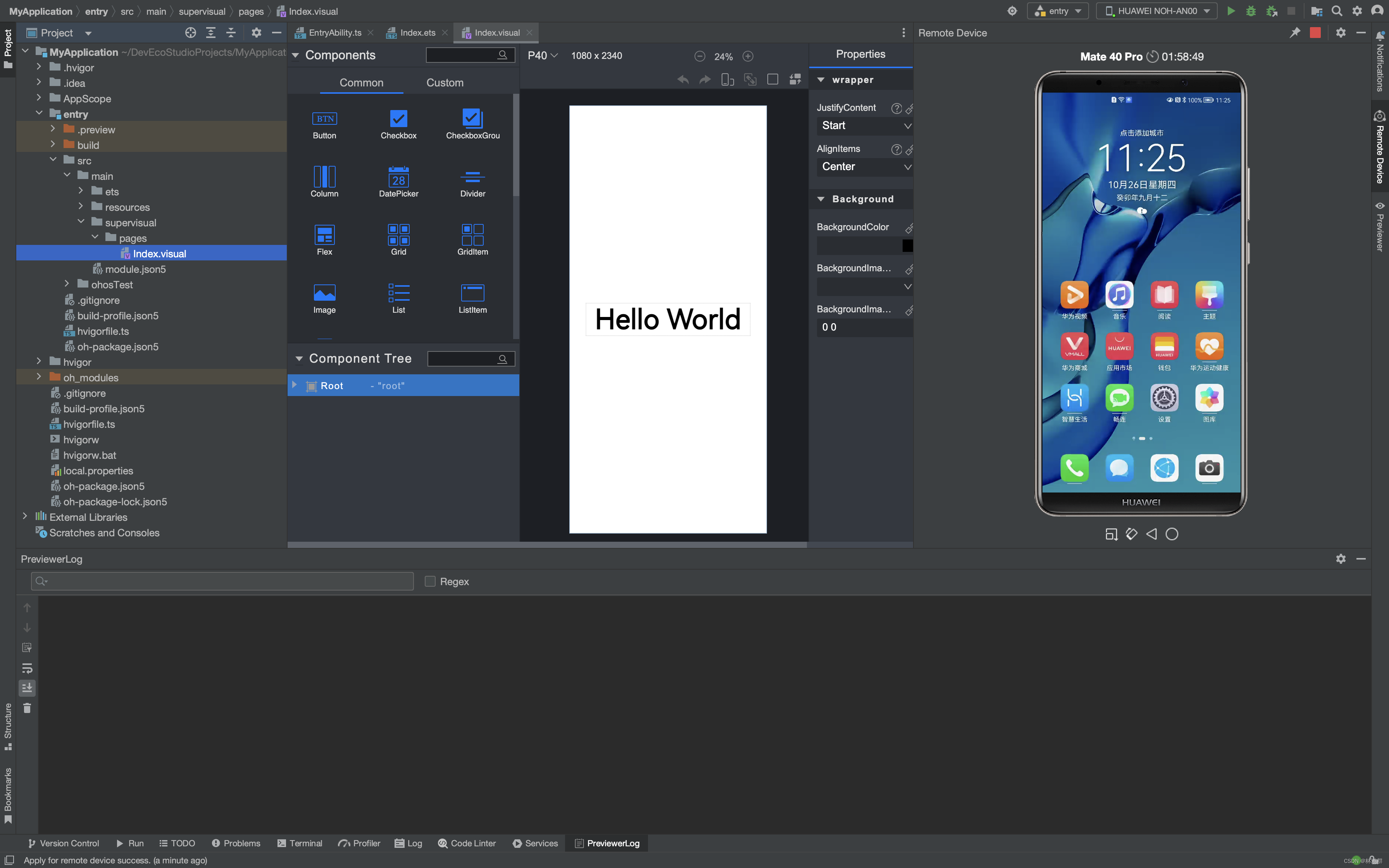The image size is (1389, 868).
Task: Click the undo arrow in designer toolbar
Action: coord(682,80)
